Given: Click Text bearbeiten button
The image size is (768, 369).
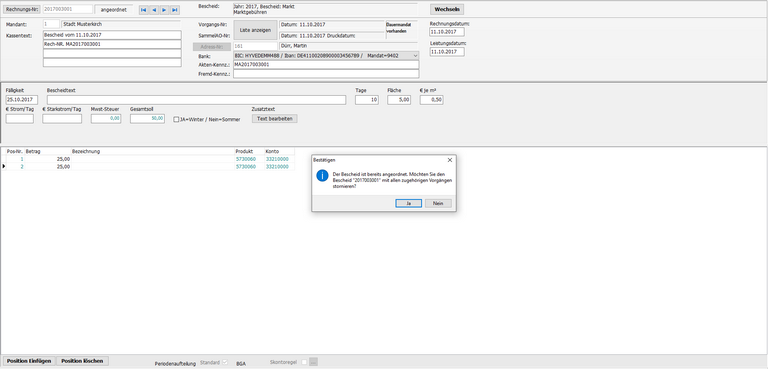Looking at the screenshot, I should [x=274, y=119].
